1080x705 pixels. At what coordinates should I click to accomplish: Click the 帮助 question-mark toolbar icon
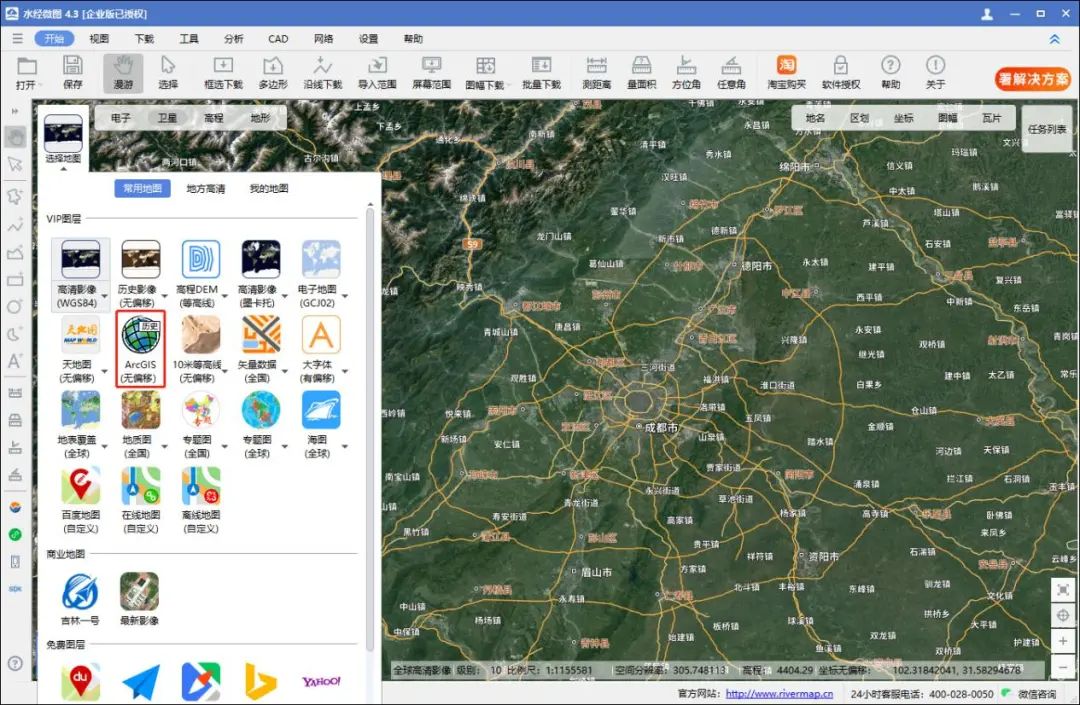(x=891, y=73)
